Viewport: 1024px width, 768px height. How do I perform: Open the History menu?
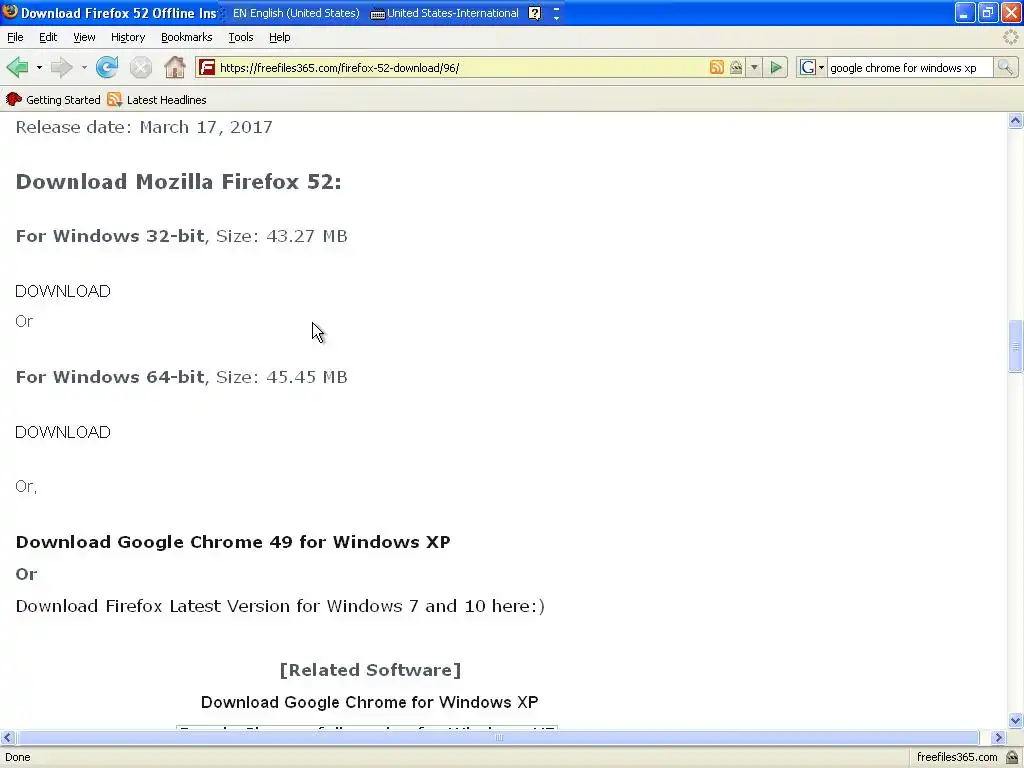(127, 37)
